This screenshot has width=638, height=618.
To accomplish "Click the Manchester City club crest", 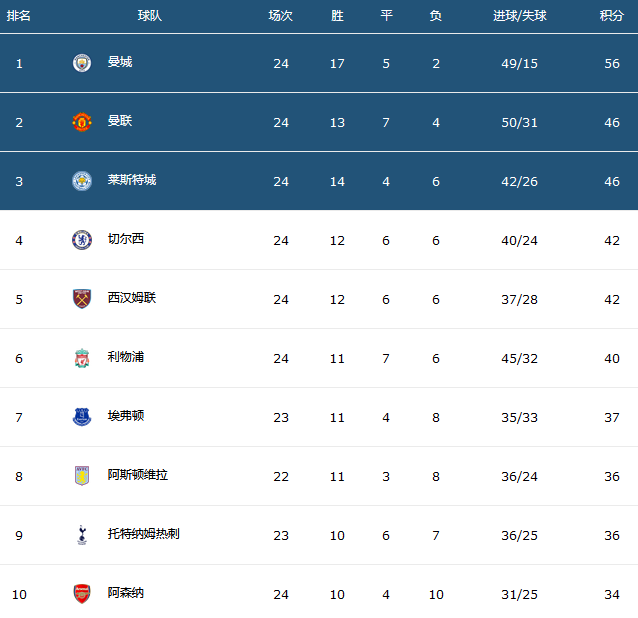I will click(x=82, y=63).
